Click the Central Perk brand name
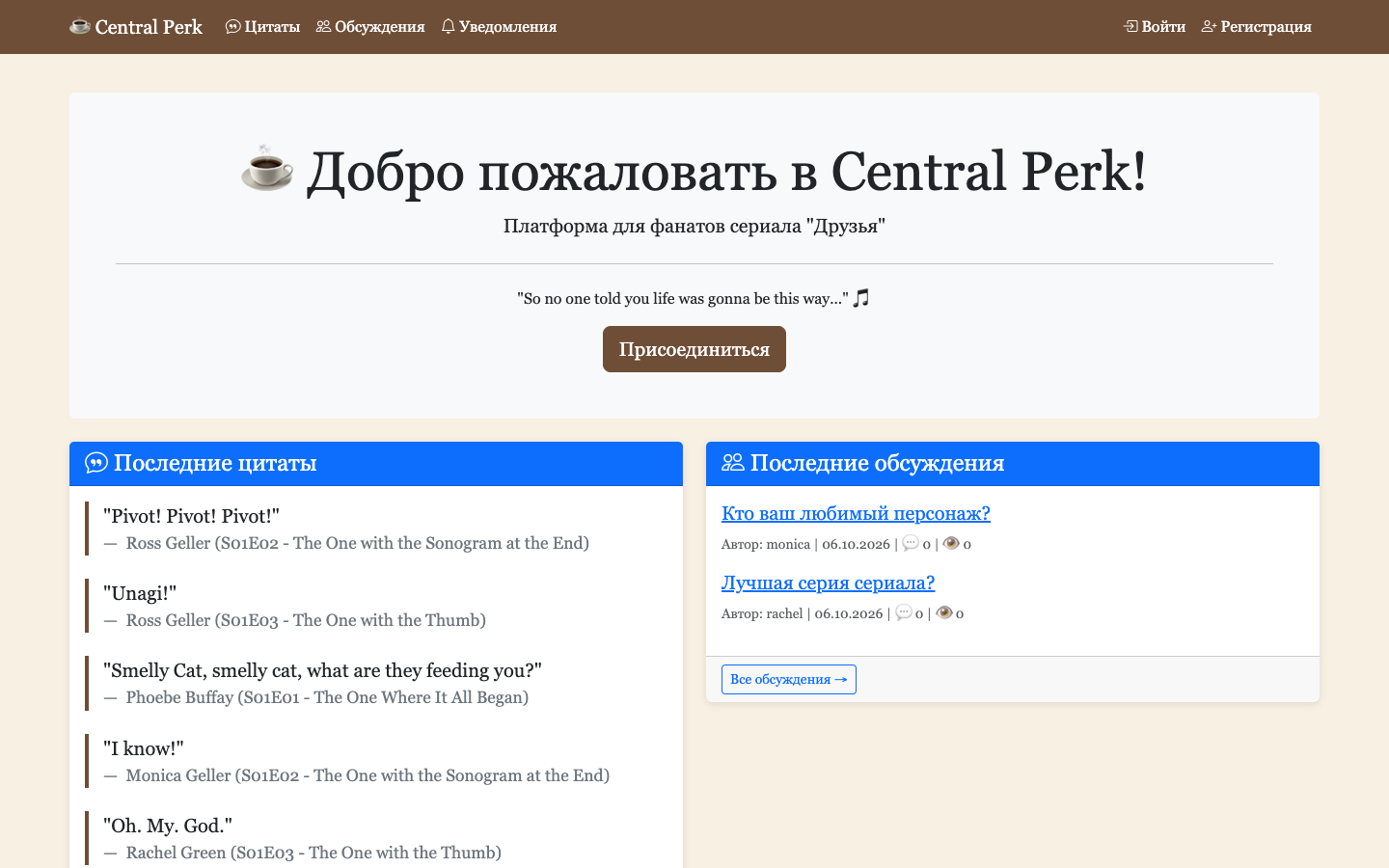Viewport: 1389px width, 868px height. coord(149,26)
